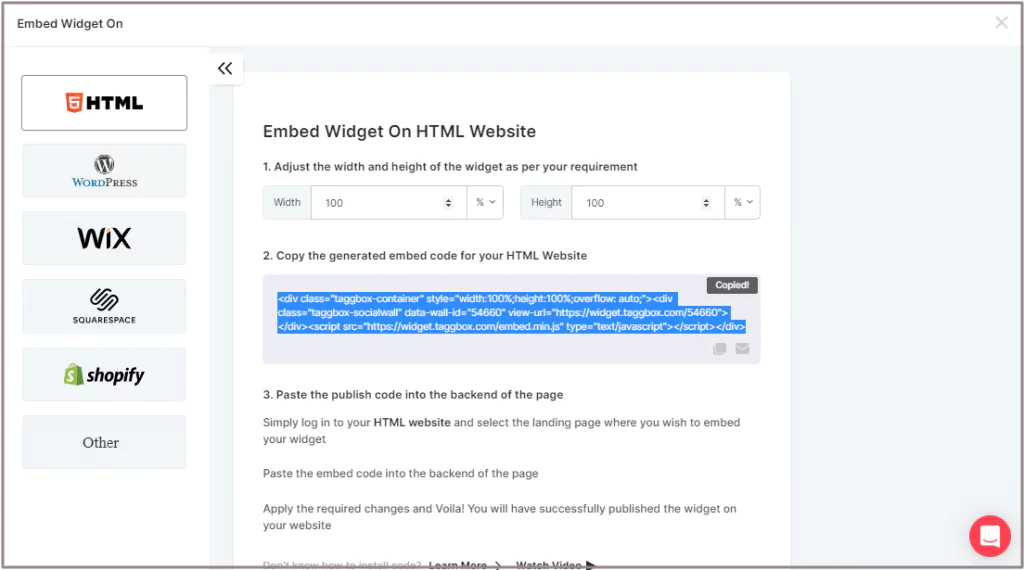Click the Copied! tooltip badge
The height and width of the screenshot is (570, 1024).
click(732, 285)
